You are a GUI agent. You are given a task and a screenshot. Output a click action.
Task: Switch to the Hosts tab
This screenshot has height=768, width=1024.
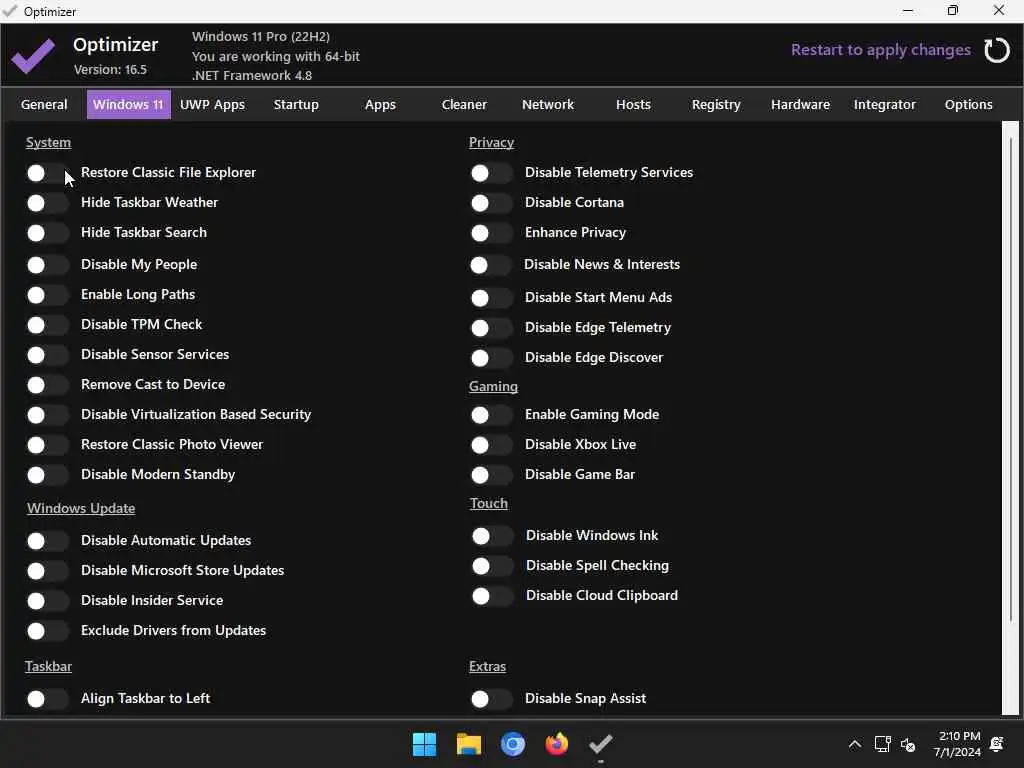(x=633, y=104)
